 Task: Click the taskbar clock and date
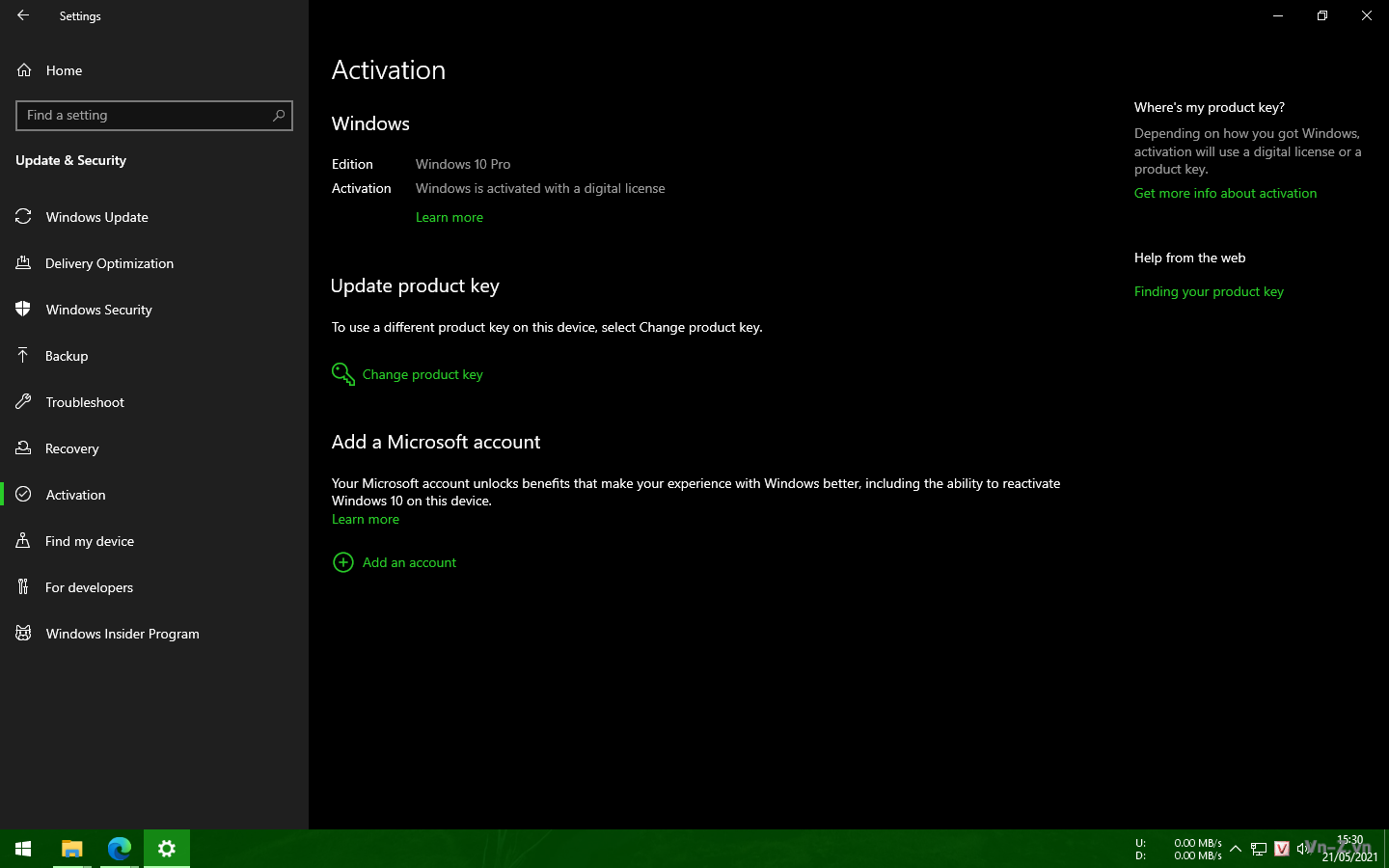coord(1349,849)
